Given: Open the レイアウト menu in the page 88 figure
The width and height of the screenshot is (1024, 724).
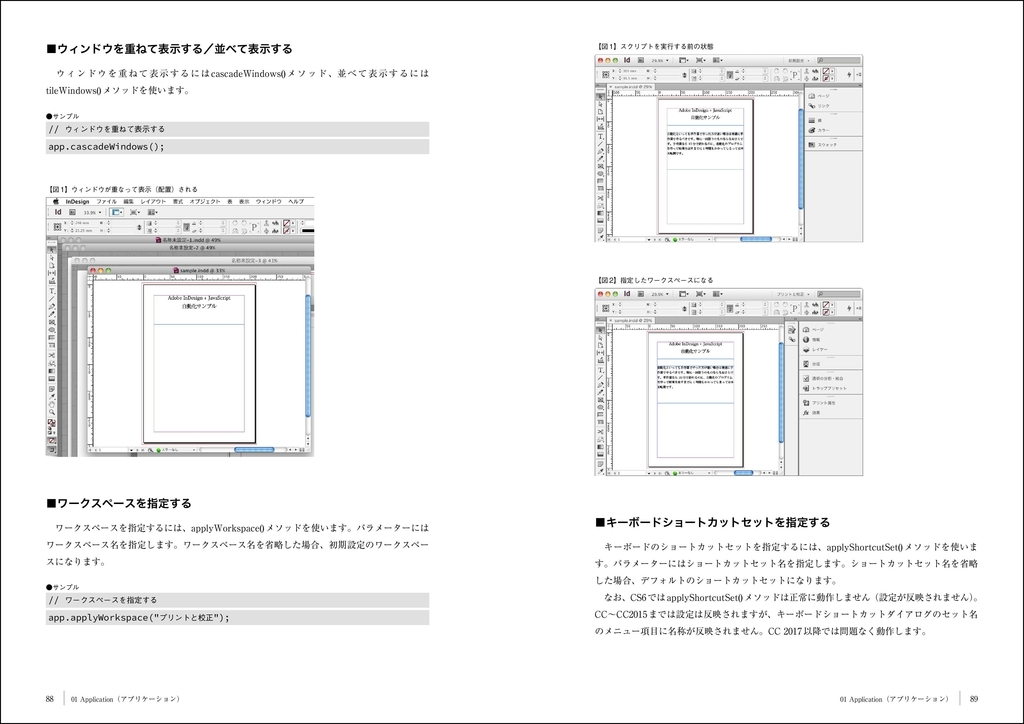Looking at the screenshot, I should tap(153, 202).
